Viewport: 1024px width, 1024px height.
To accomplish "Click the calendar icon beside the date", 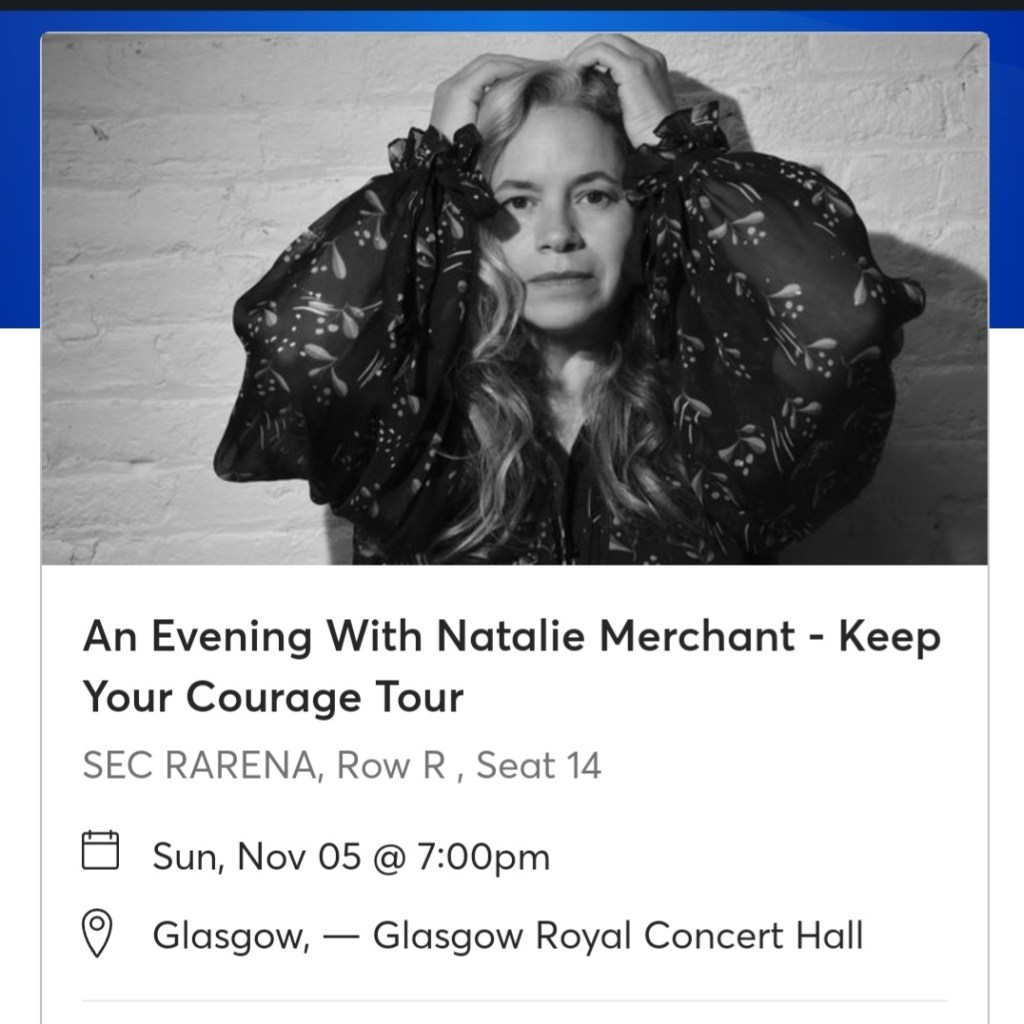I will pyautogui.click(x=100, y=850).
